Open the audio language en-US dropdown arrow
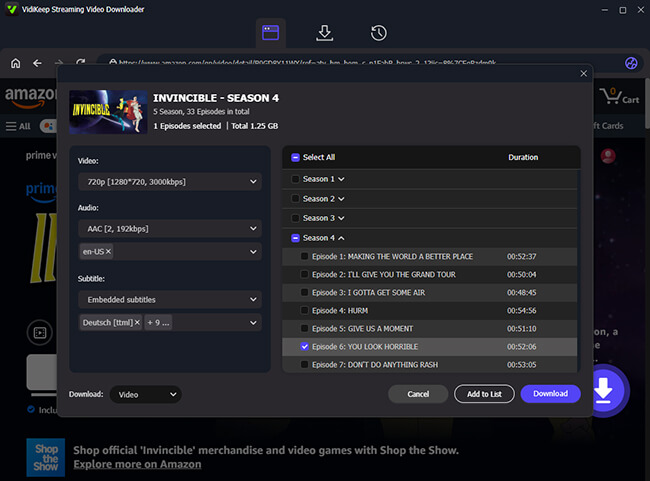The width and height of the screenshot is (650, 481). [253, 252]
